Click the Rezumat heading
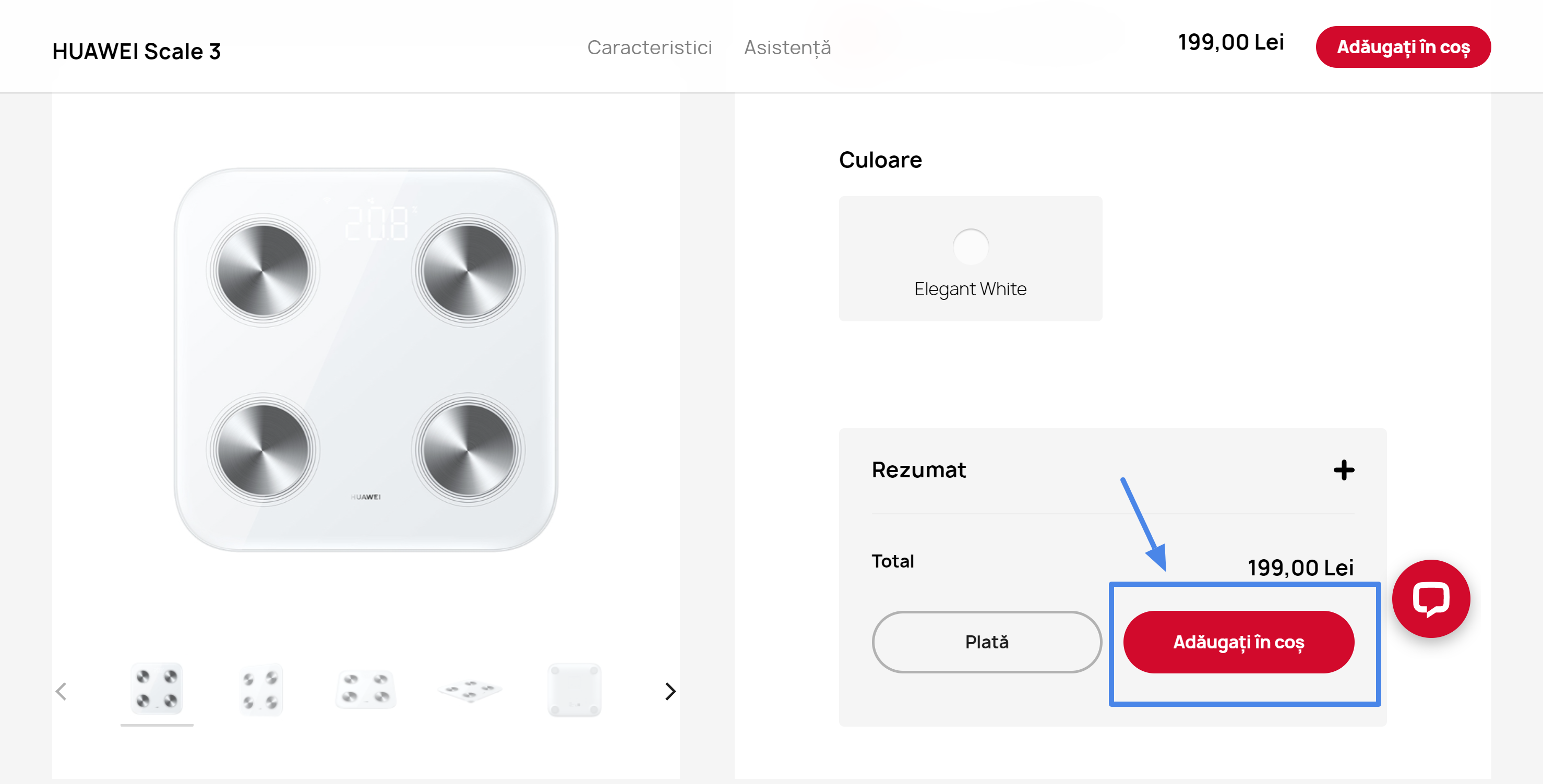 pyautogui.click(x=918, y=470)
